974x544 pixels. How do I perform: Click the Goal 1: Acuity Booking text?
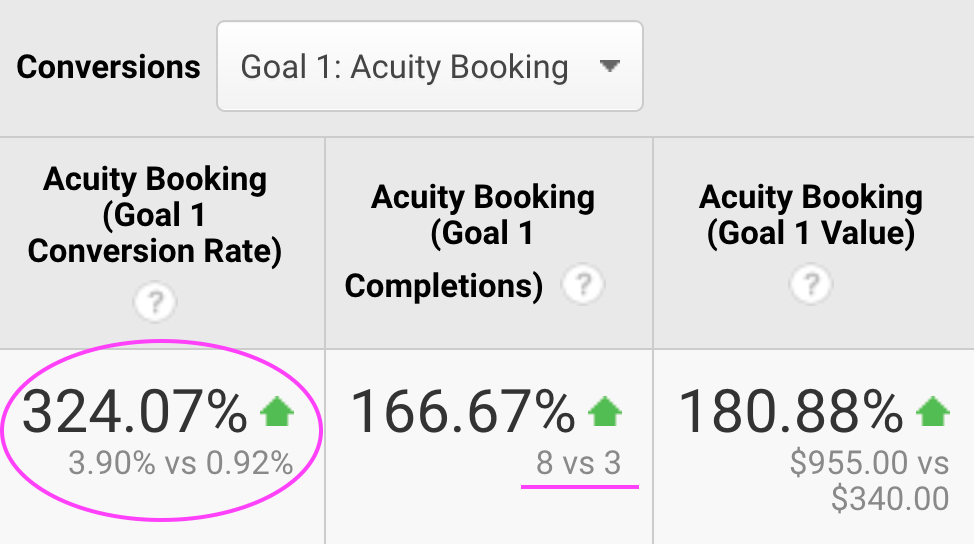click(x=404, y=67)
